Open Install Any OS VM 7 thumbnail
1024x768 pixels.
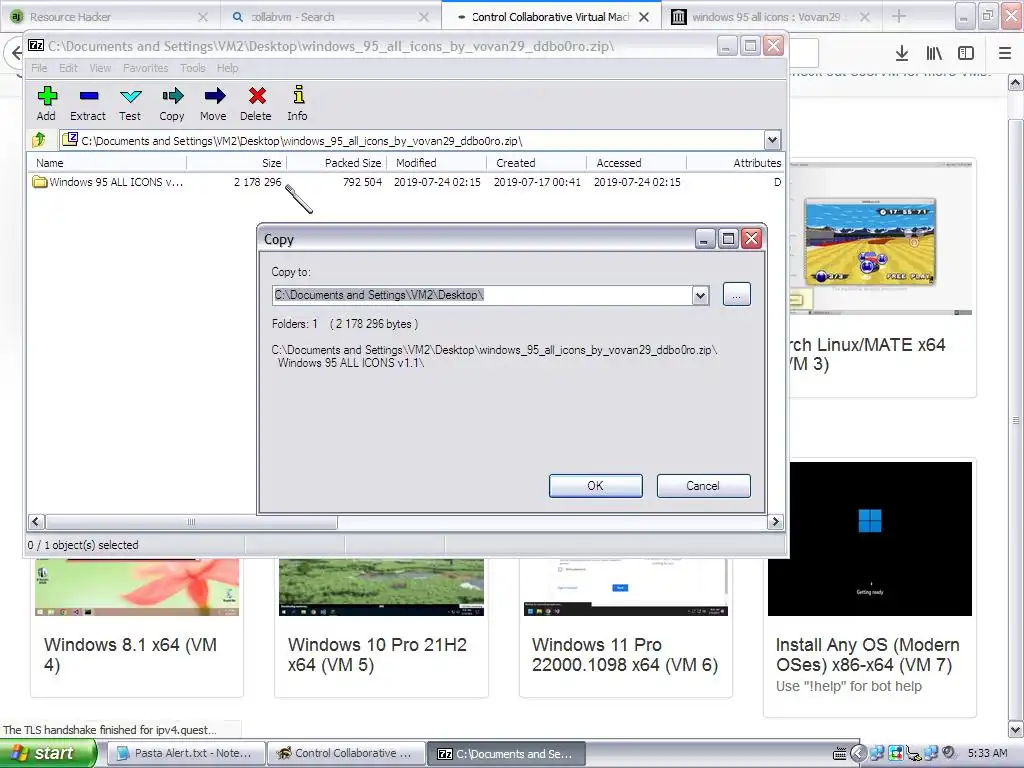(870, 539)
